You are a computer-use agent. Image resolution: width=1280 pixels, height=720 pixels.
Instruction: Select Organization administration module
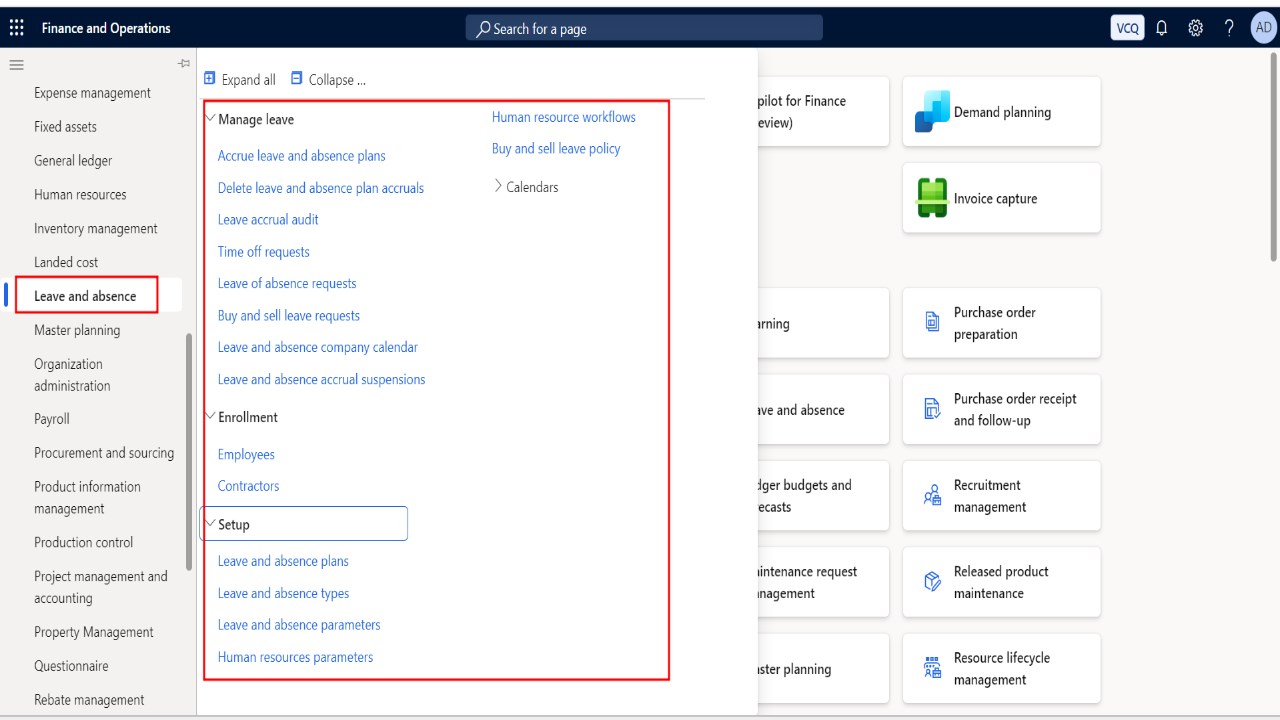pyautogui.click(x=72, y=375)
